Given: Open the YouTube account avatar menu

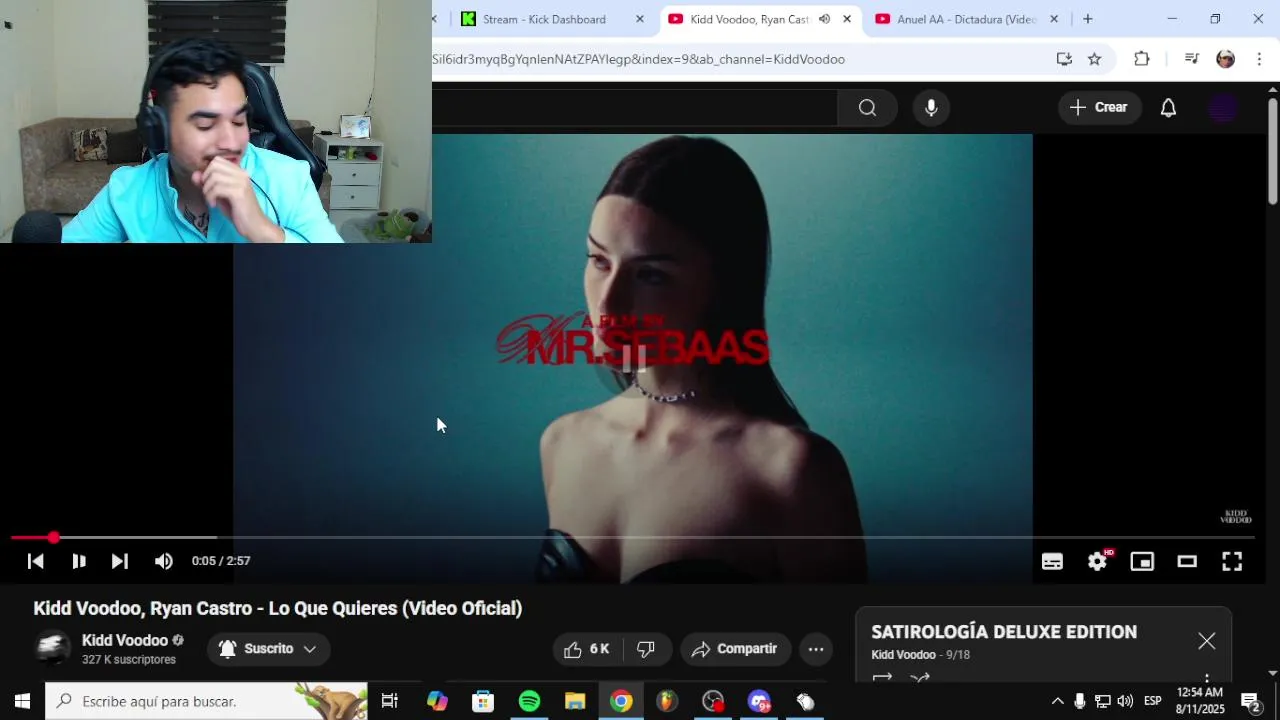Looking at the screenshot, I should pyautogui.click(x=1223, y=108).
